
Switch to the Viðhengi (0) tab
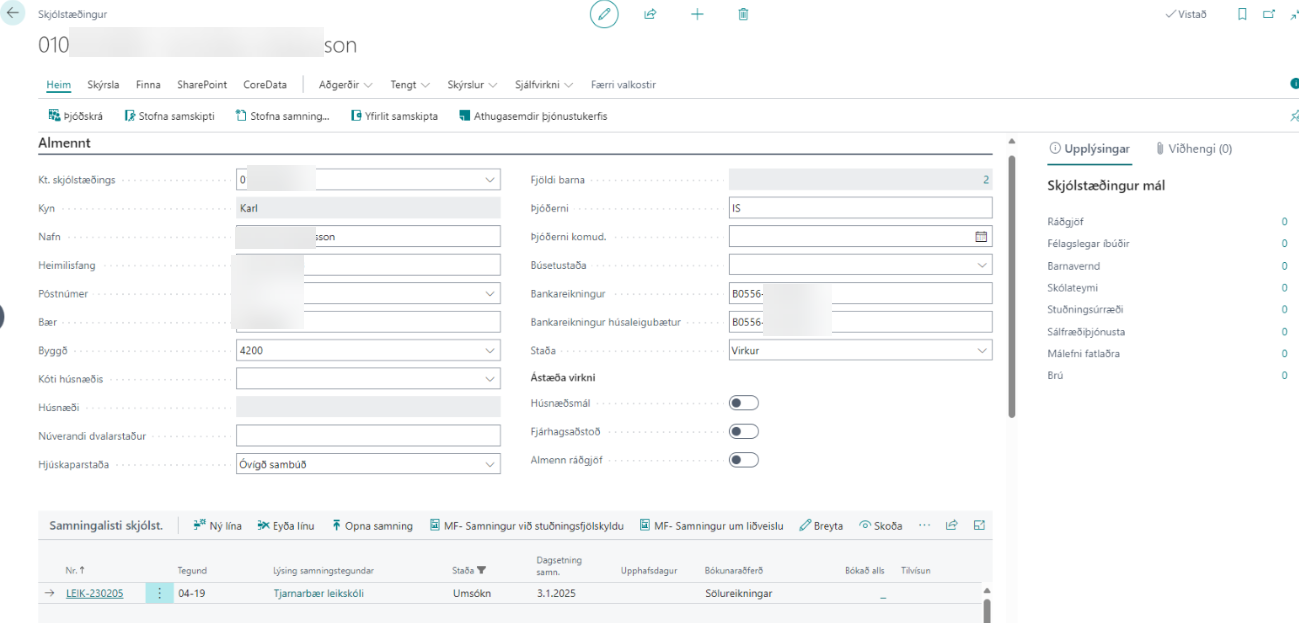point(1193,149)
